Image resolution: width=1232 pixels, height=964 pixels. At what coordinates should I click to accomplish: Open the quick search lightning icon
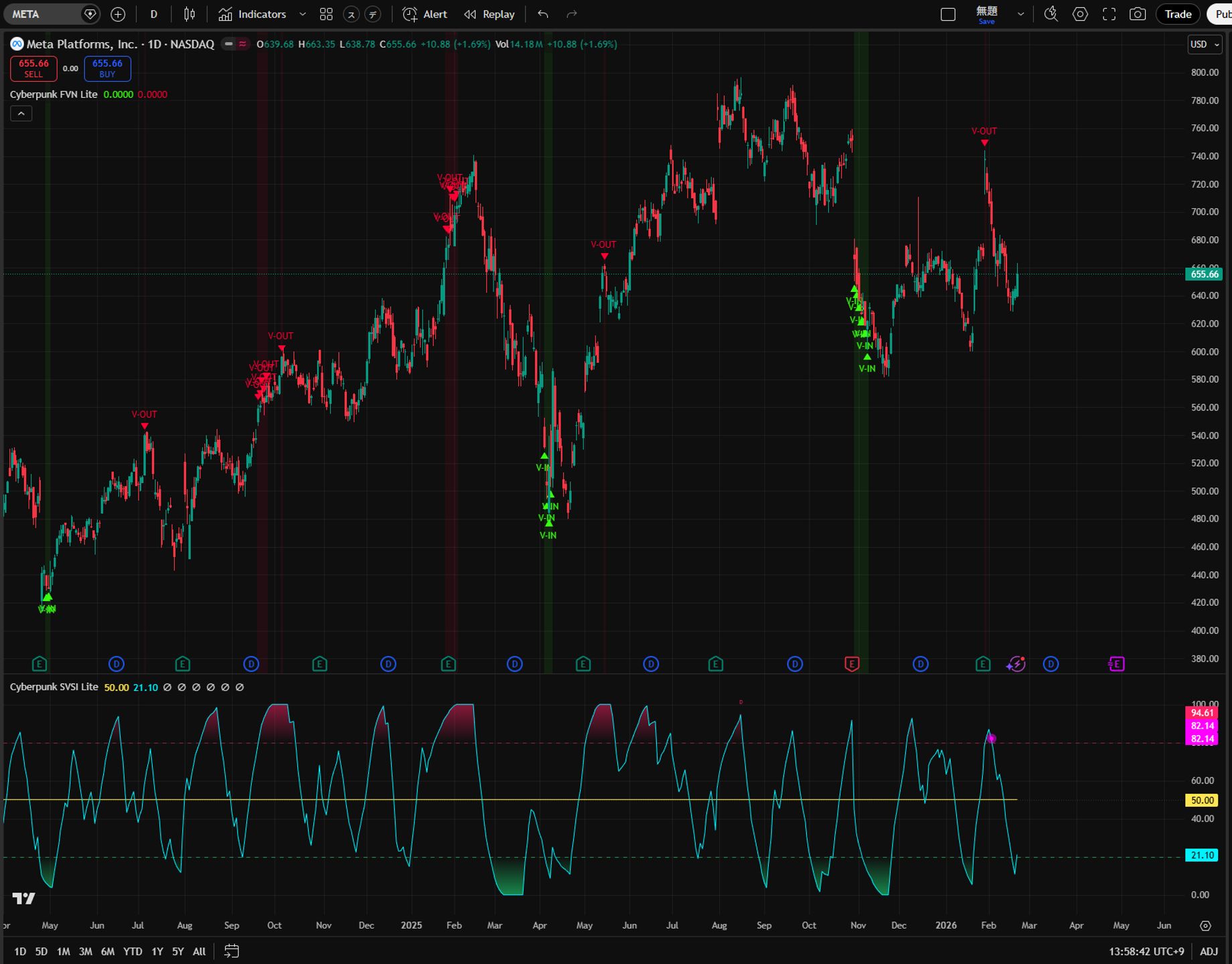[x=1051, y=14]
